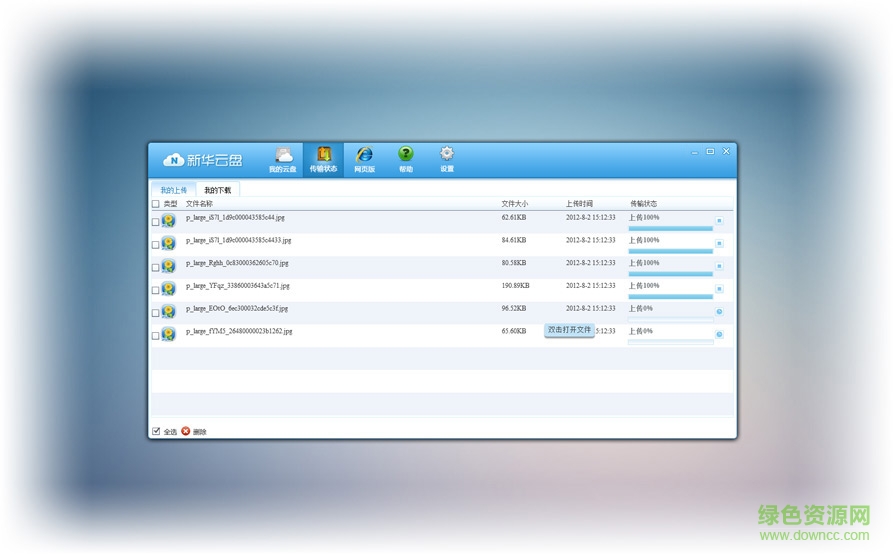Click the file type icon of p_large_Rghh_0c83000362605c70.jpg
The image size is (893, 554).
[169, 266]
